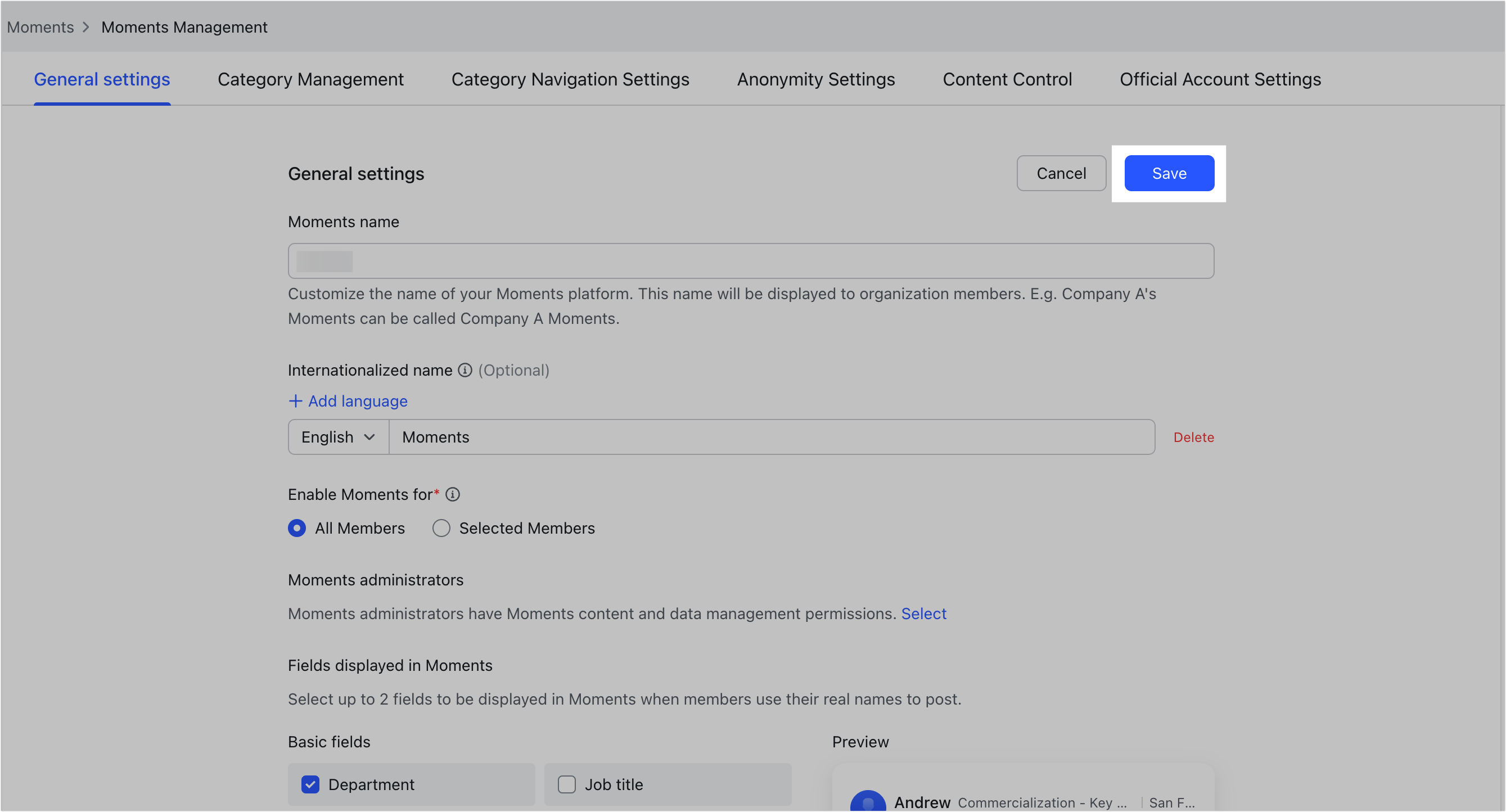The width and height of the screenshot is (1506, 812).
Task: Click into the Moments name input field
Action: click(751, 261)
